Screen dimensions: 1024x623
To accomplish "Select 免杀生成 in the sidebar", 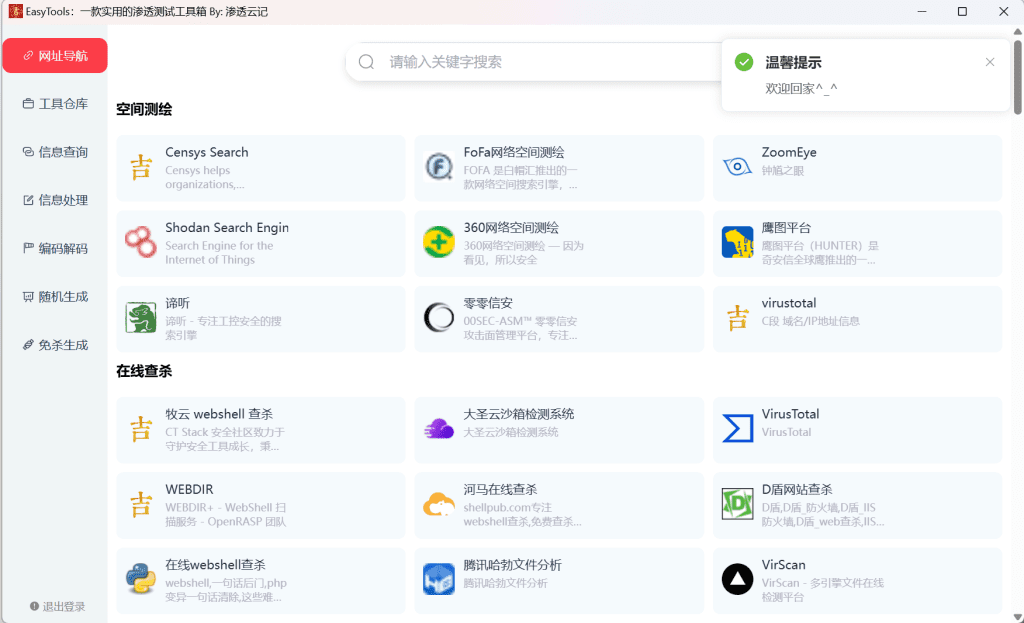I will point(55,345).
